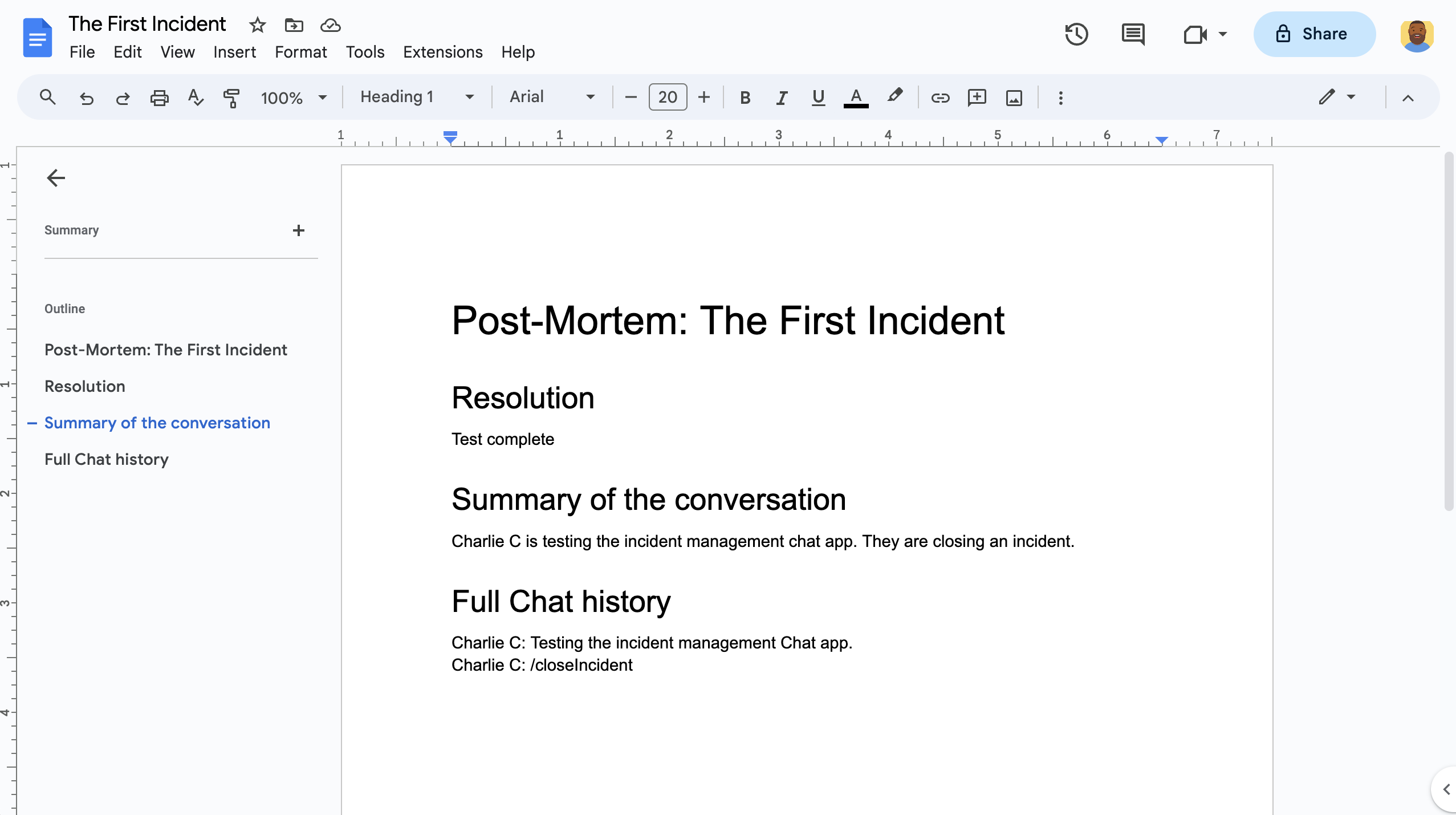Image resolution: width=1456 pixels, height=815 pixels.
Task: Open the Format menu
Action: tap(301, 52)
